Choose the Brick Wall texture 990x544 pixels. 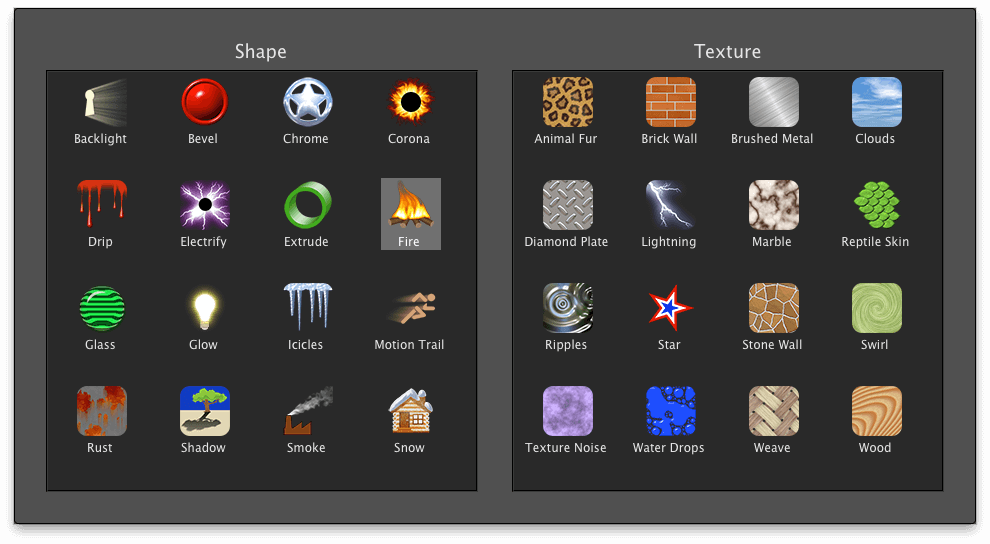click(670, 103)
